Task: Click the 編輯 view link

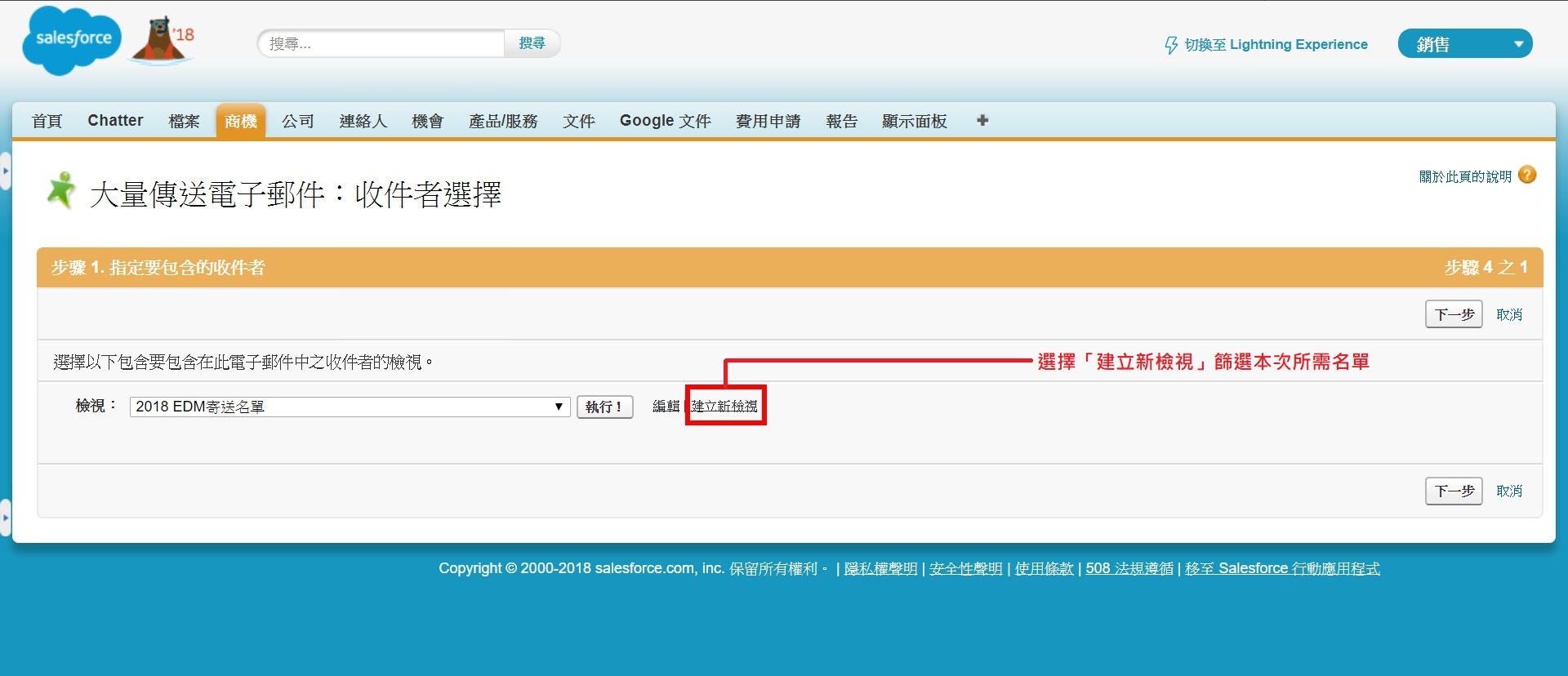Action: click(x=666, y=406)
